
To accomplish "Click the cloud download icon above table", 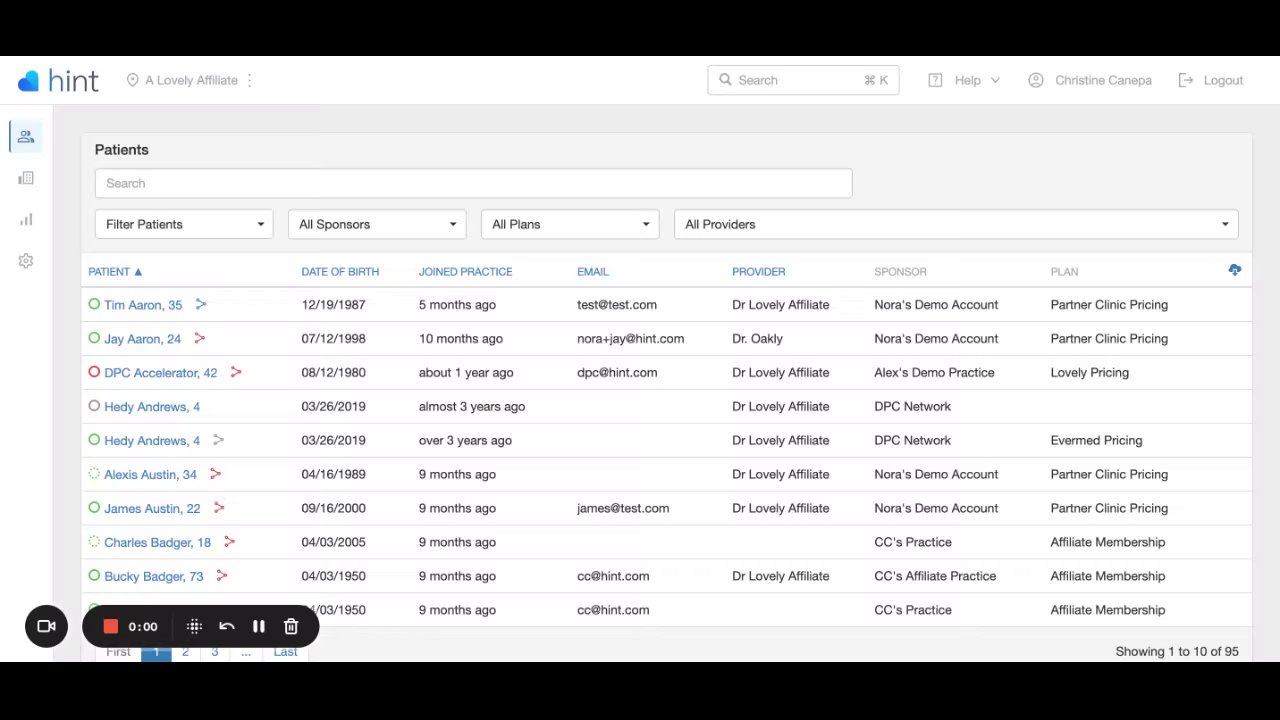I will [x=1235, y=270].
